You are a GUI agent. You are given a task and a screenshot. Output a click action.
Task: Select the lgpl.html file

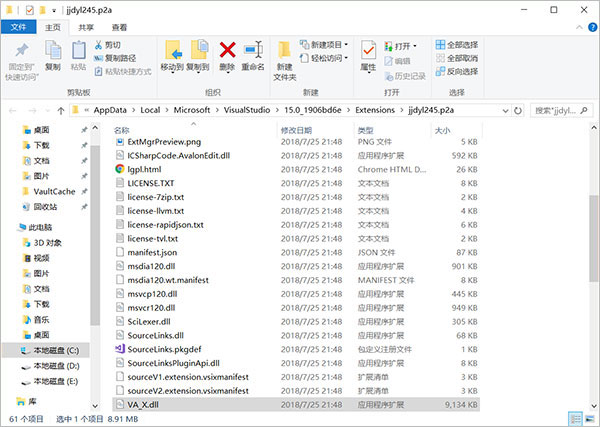pos(144,169)
